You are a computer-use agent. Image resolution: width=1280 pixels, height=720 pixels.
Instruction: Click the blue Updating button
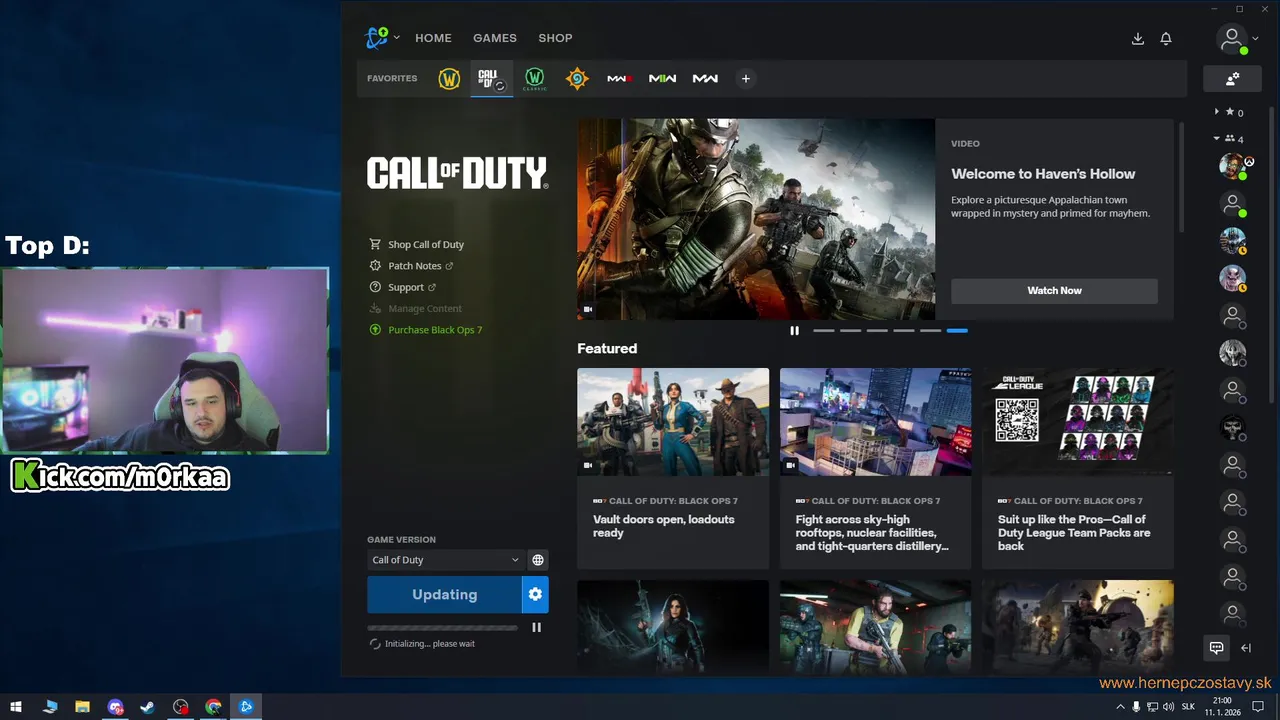(x=444, y=594)
